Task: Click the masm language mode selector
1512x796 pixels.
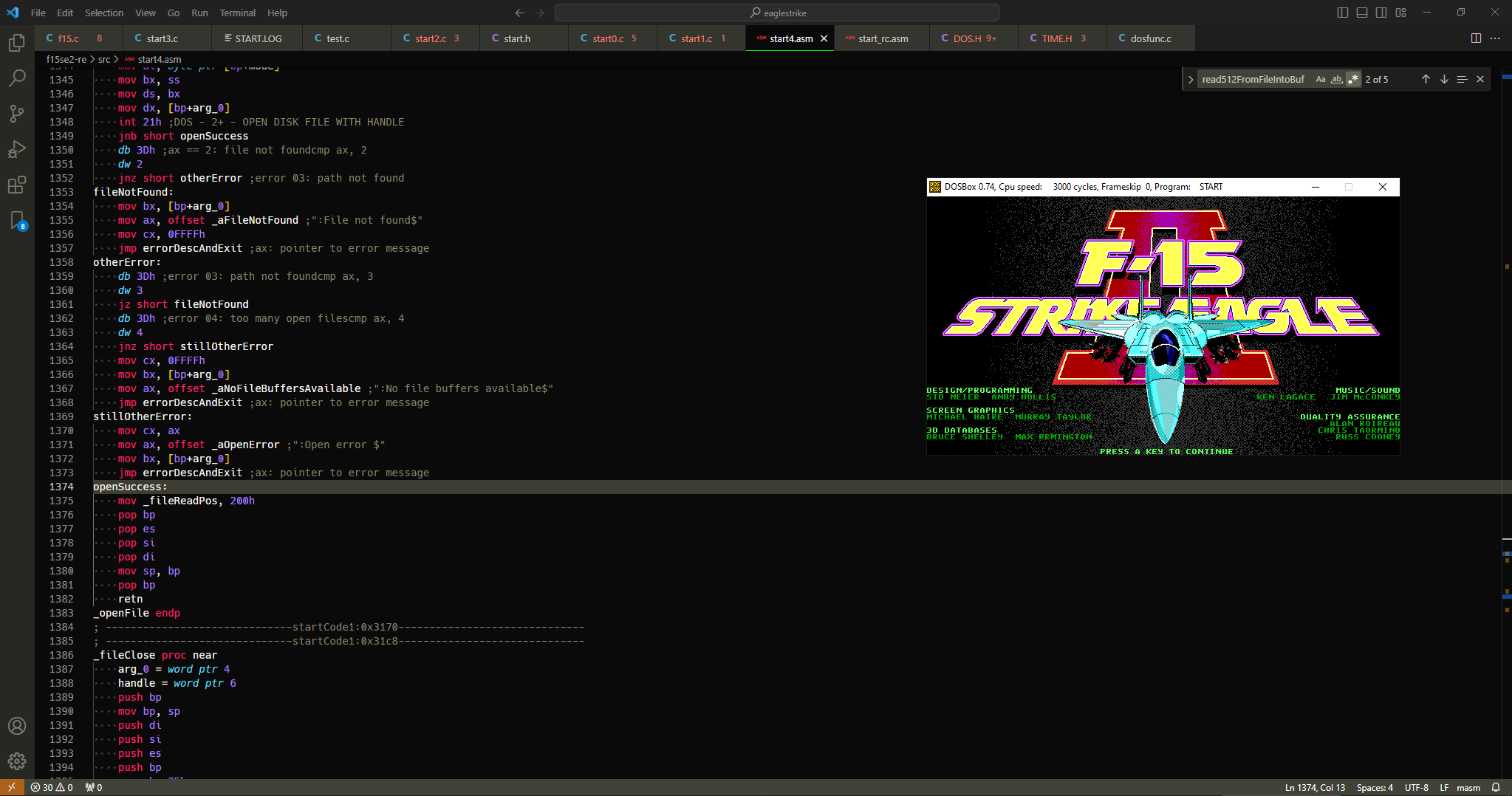Action: pos(1468,787)
